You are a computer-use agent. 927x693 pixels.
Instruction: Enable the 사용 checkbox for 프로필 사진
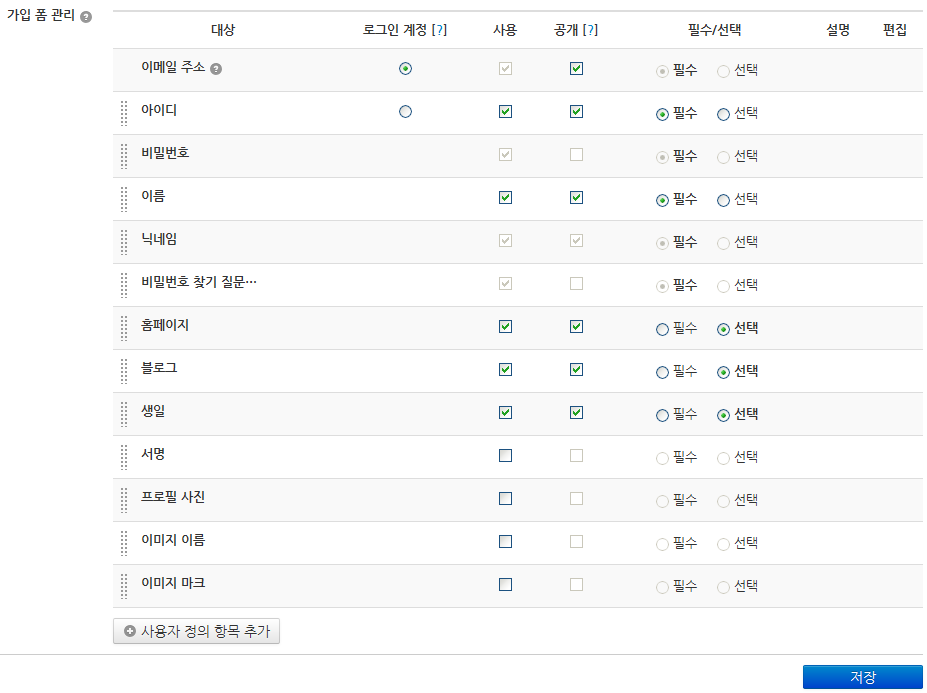point(505,499)
